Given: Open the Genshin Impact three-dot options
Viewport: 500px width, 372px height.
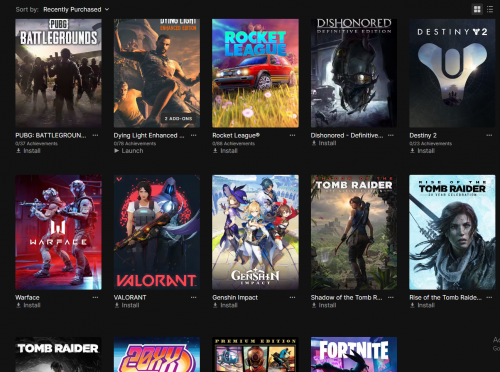Looking at the screenshot, I should [292, 297].
